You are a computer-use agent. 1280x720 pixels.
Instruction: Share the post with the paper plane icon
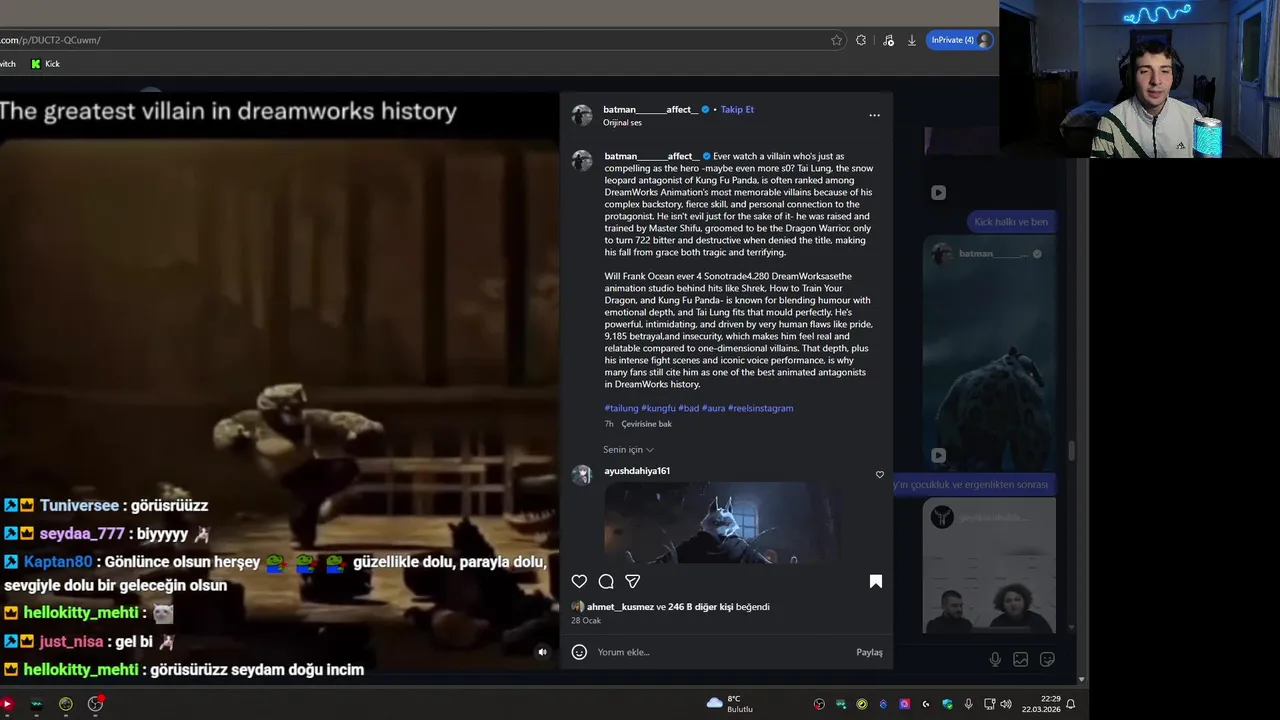pos(633,581)
